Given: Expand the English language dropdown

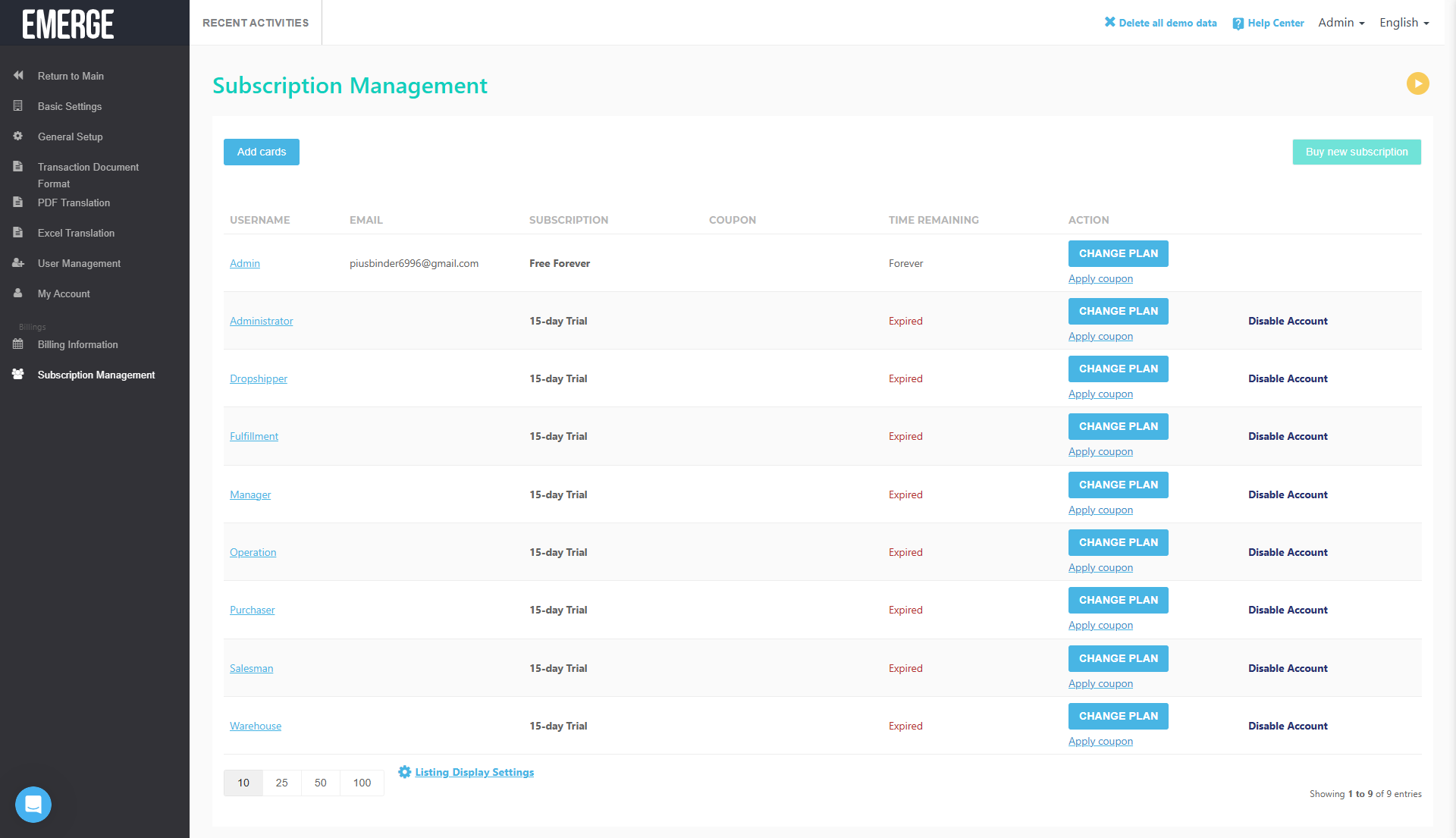Looking at the screenshot, I should pos(1404,23).
